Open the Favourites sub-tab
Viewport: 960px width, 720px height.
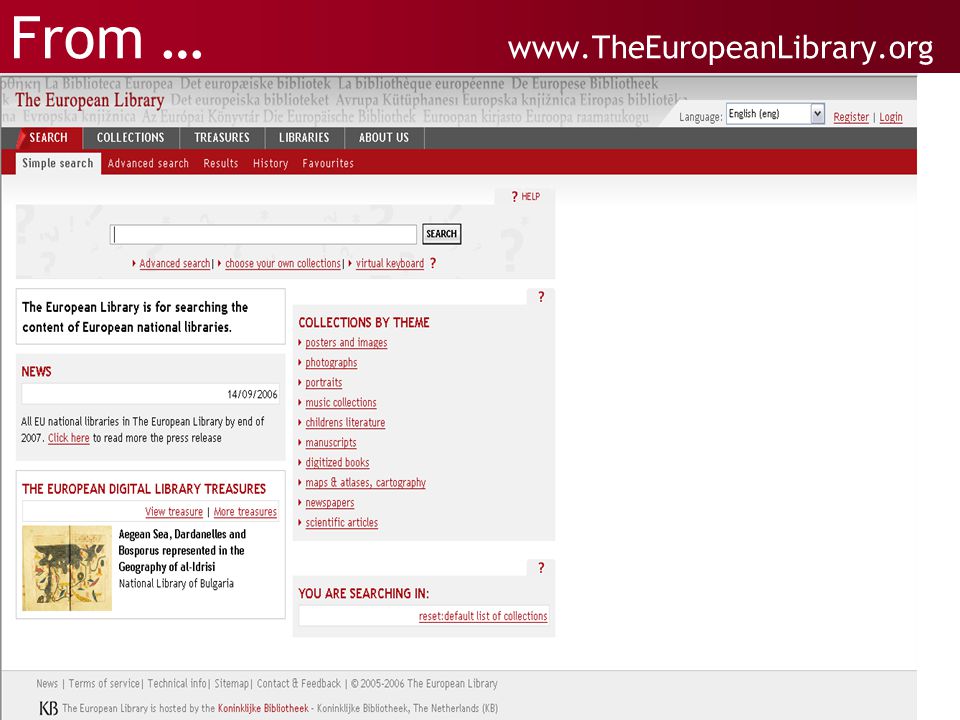(328, 163)
